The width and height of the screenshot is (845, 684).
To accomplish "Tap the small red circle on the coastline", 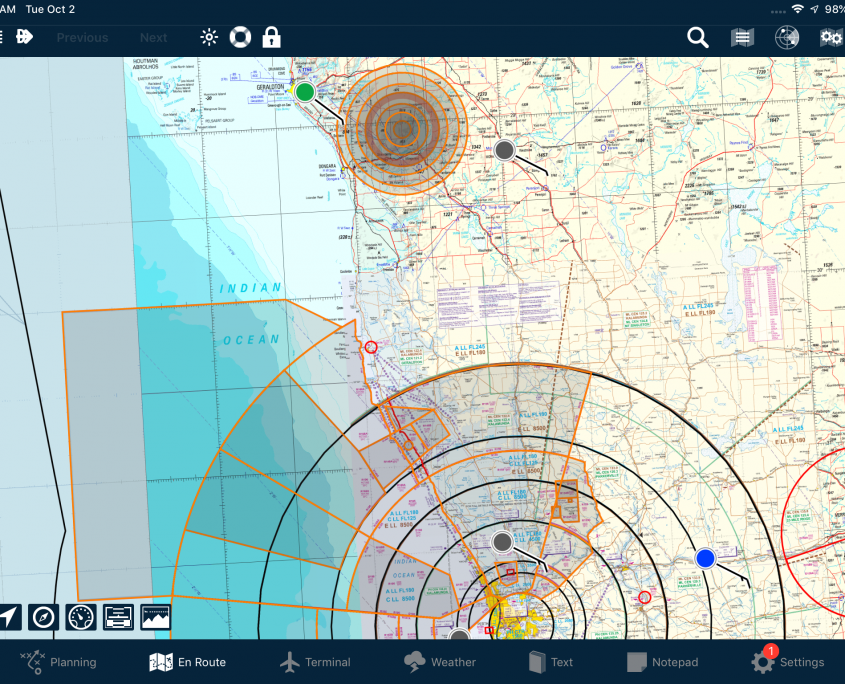I will (x=371, y=347).
